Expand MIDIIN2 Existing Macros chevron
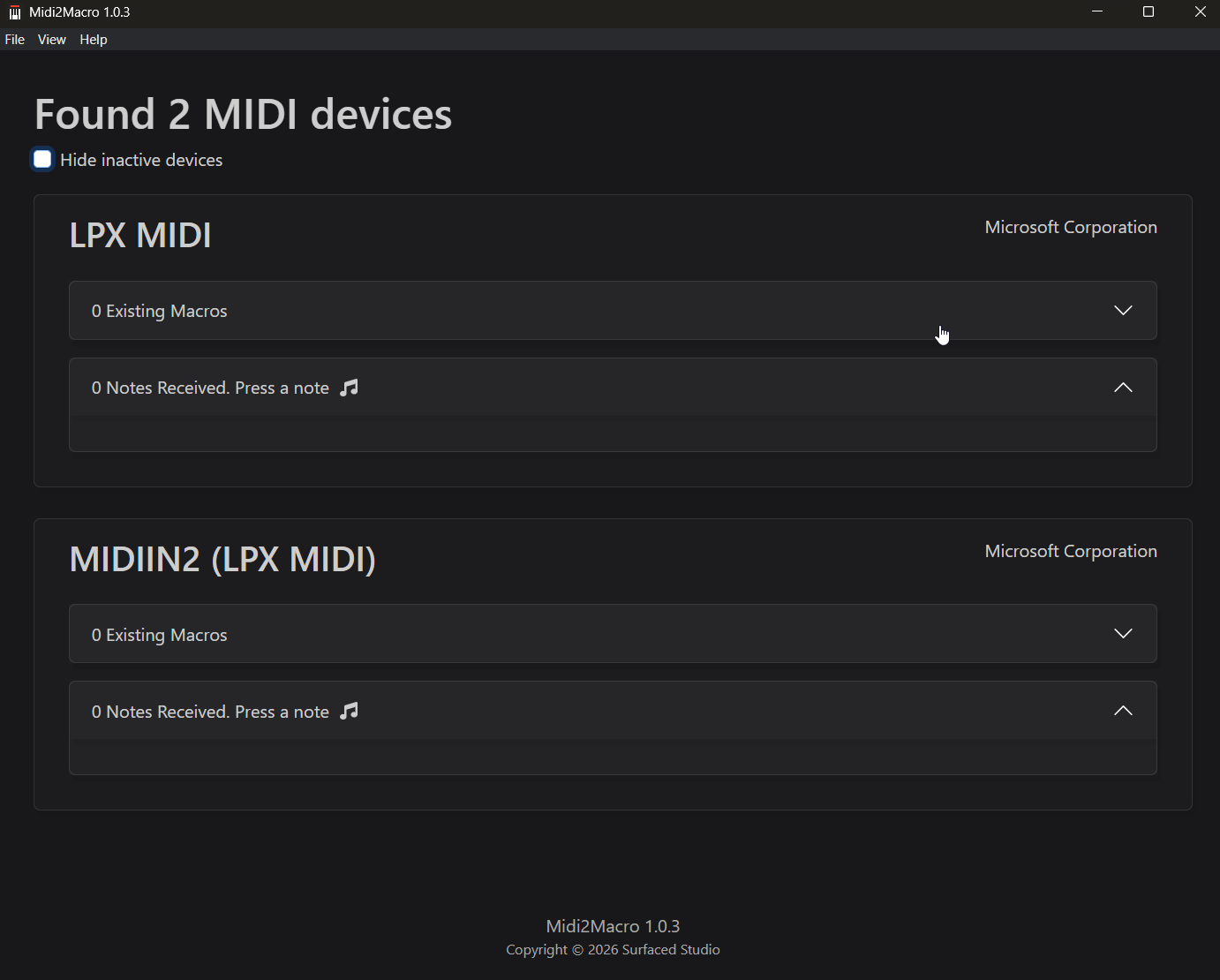This screenshot has width=1220, height=980. (1122, 633)
